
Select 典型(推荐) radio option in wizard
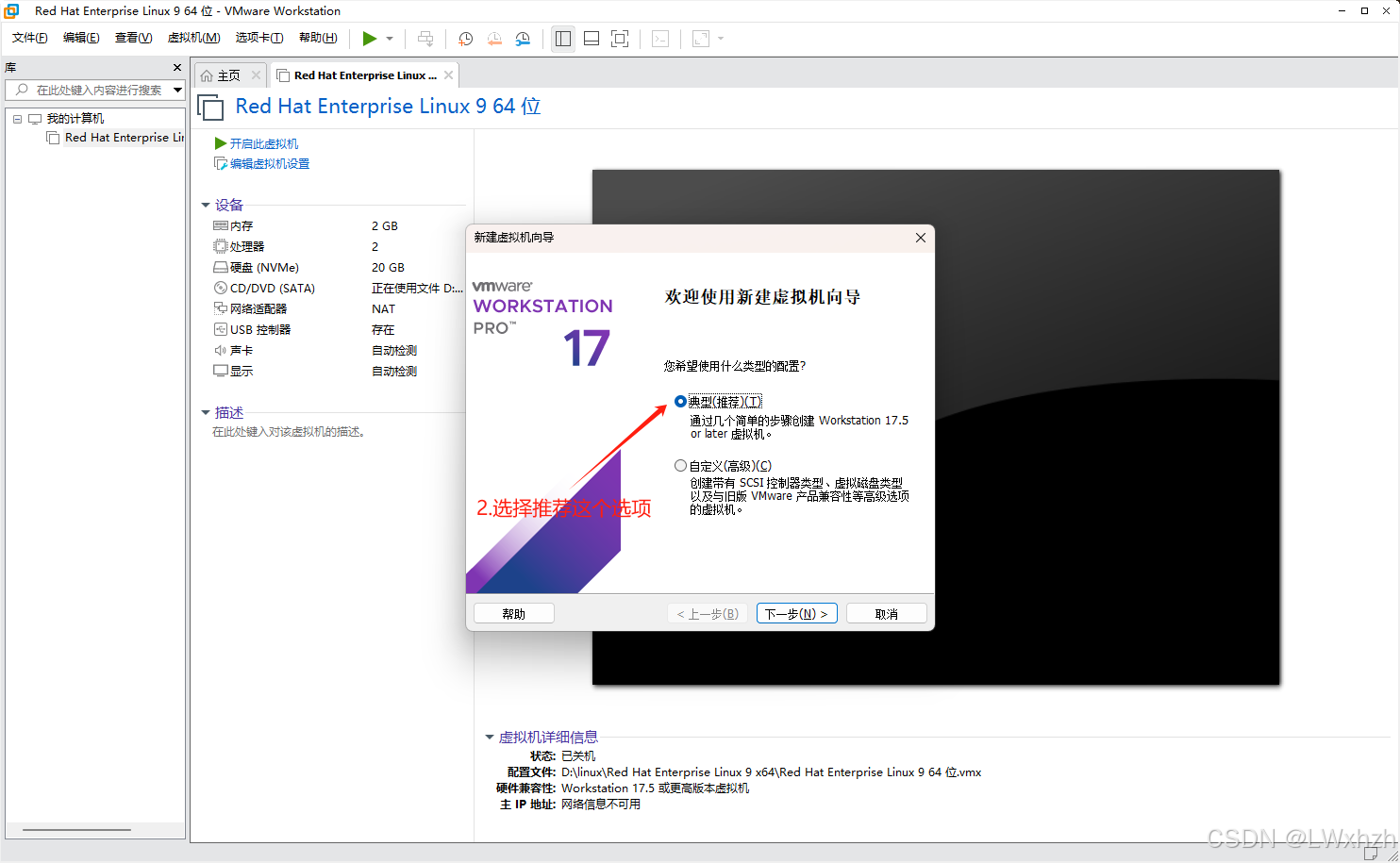pos(680,402)
